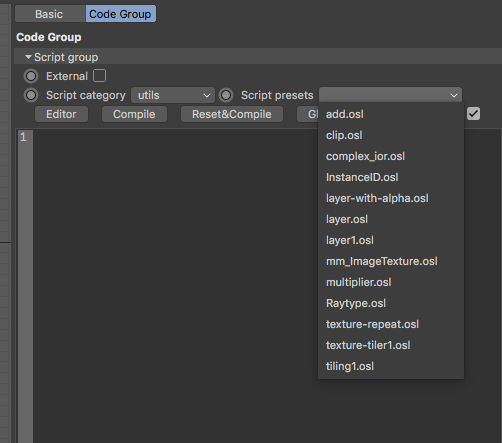Select the Code Group tab
Viewport: 502px width, 443px height.
click(120, 14)
